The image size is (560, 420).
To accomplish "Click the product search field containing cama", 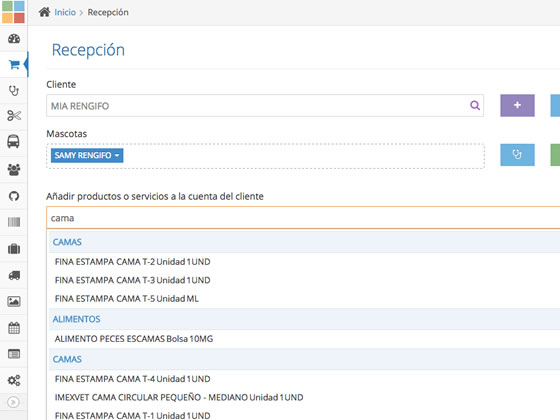I will click(x=303, y=218).
